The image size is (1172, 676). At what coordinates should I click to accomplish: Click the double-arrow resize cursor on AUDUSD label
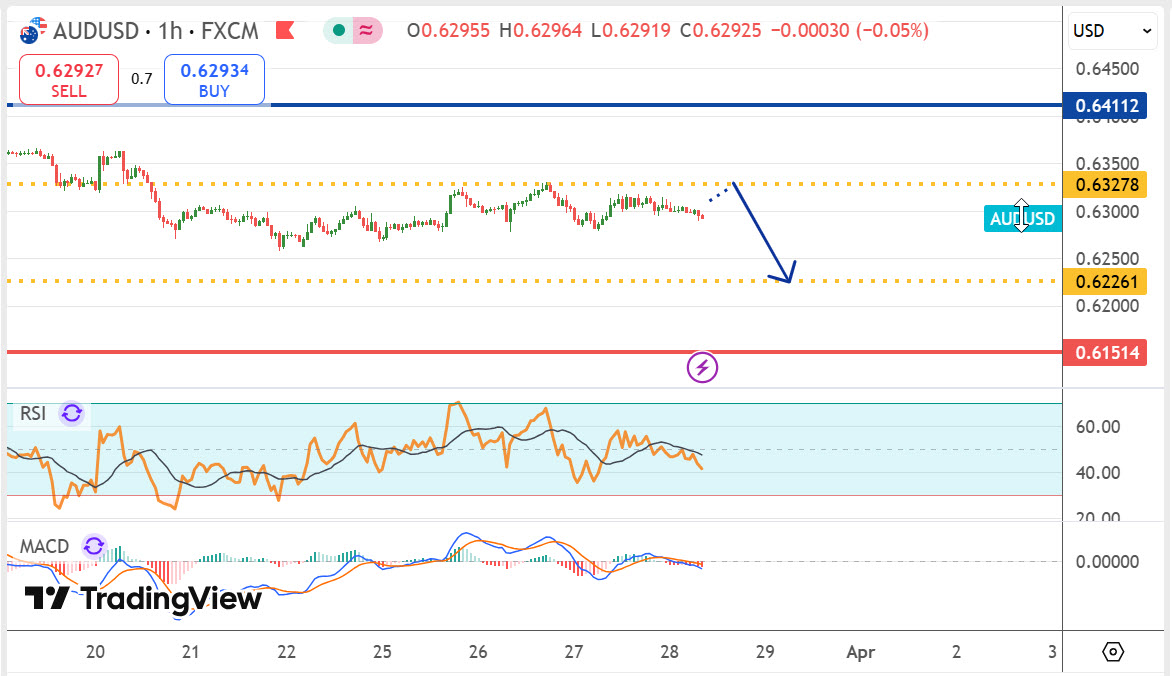pyautogui.click(x=1021, y=216)
